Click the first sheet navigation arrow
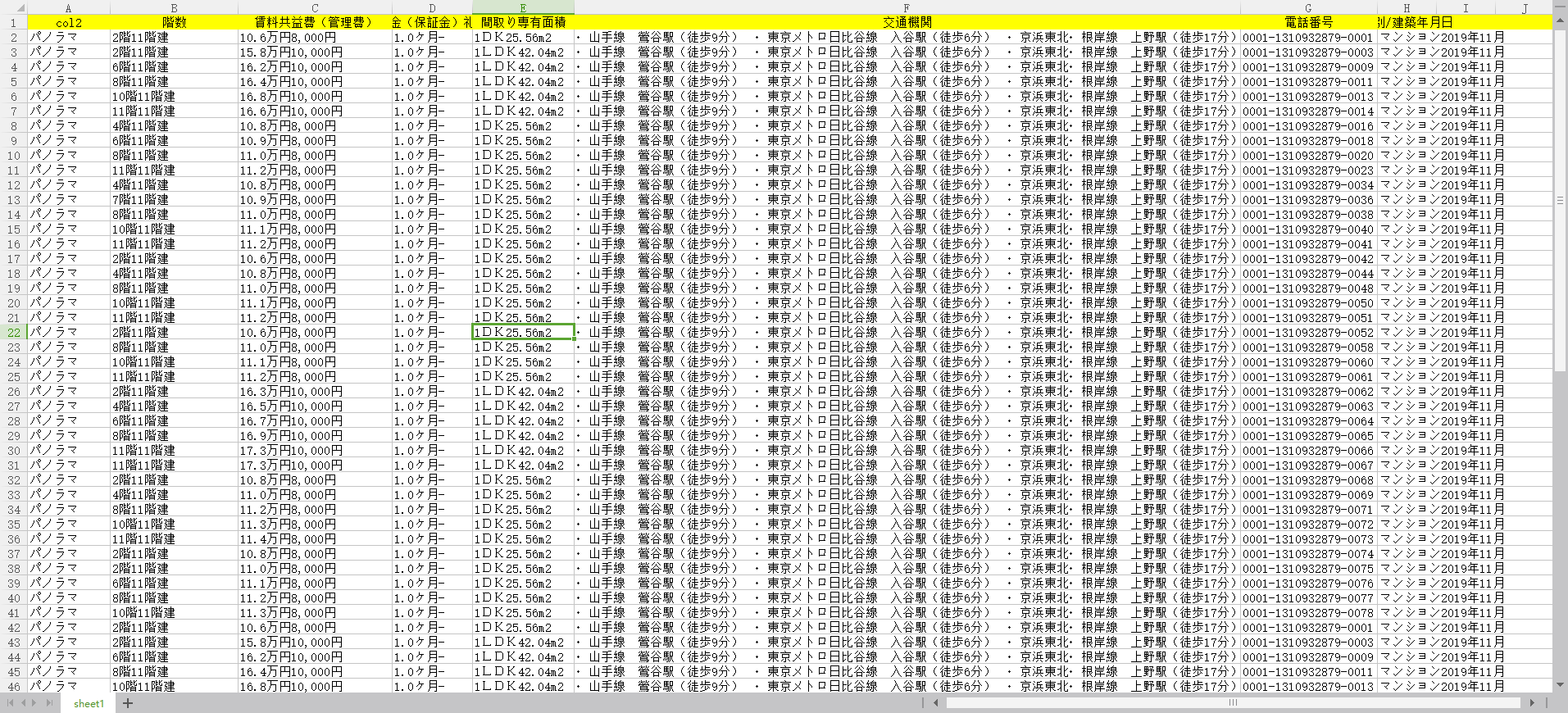Viewport: 1568px width, 713px height. coord(11,703)
